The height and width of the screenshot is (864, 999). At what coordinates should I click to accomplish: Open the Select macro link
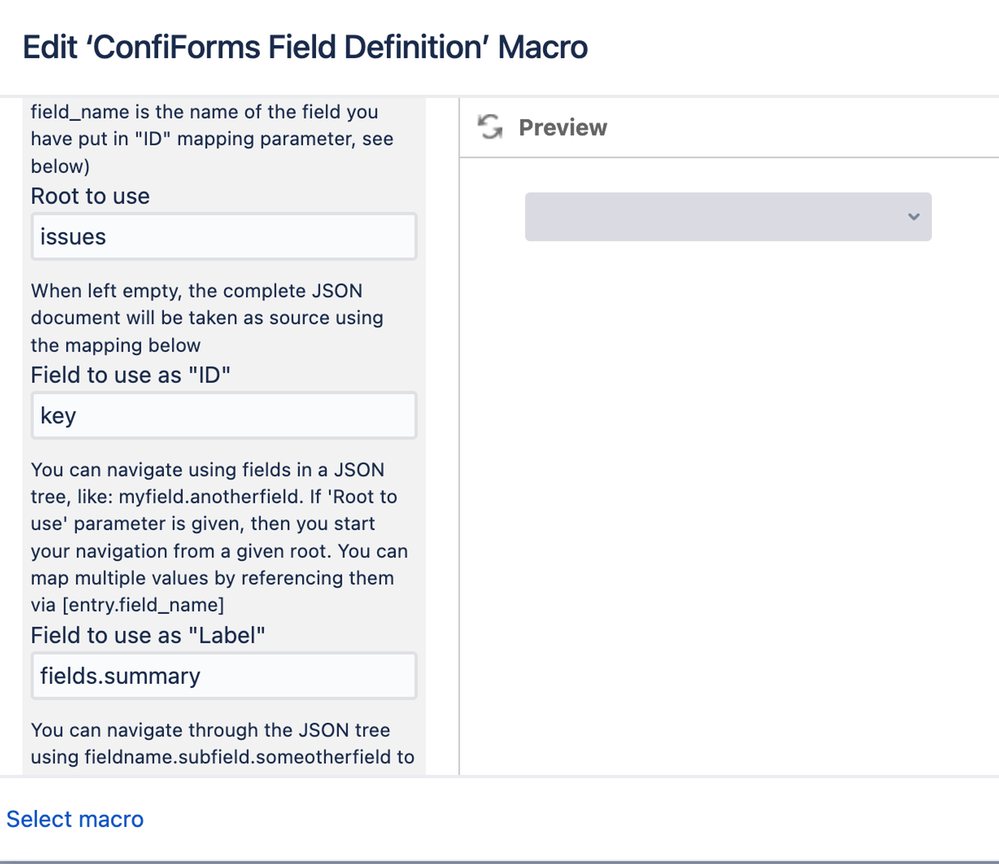coord(75,819)
